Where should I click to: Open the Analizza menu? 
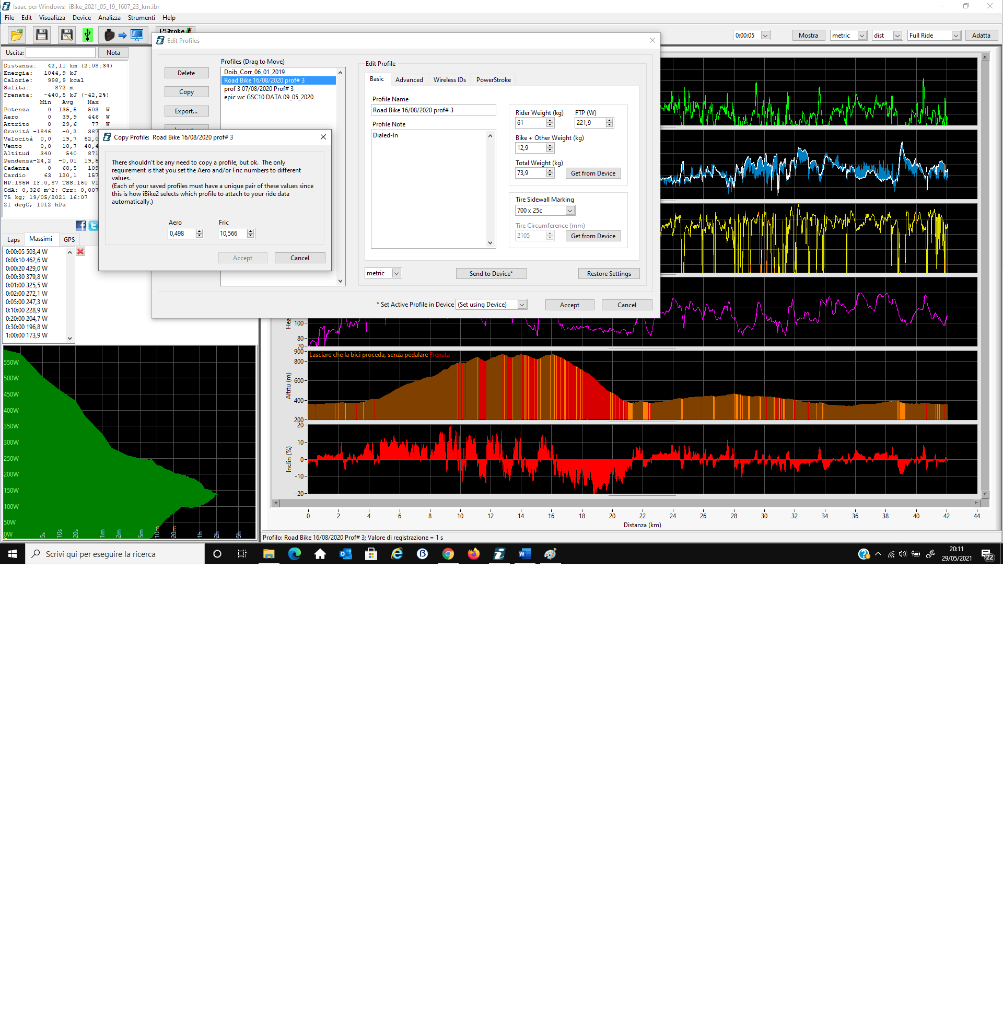point(109,18)
